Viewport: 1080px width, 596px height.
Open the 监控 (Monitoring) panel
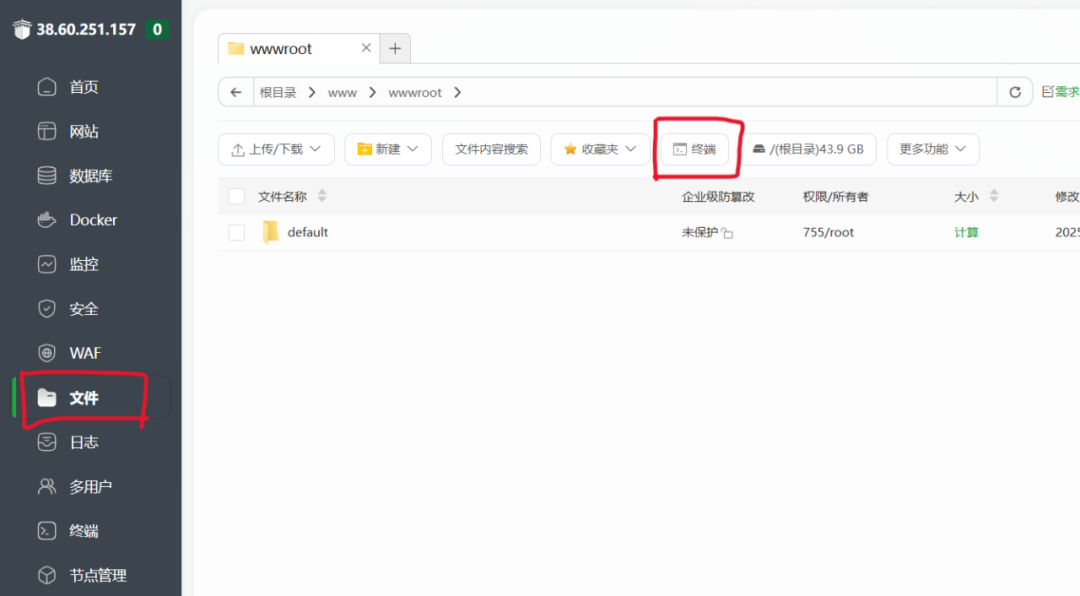pyautogui.click(x=83, y=263)
